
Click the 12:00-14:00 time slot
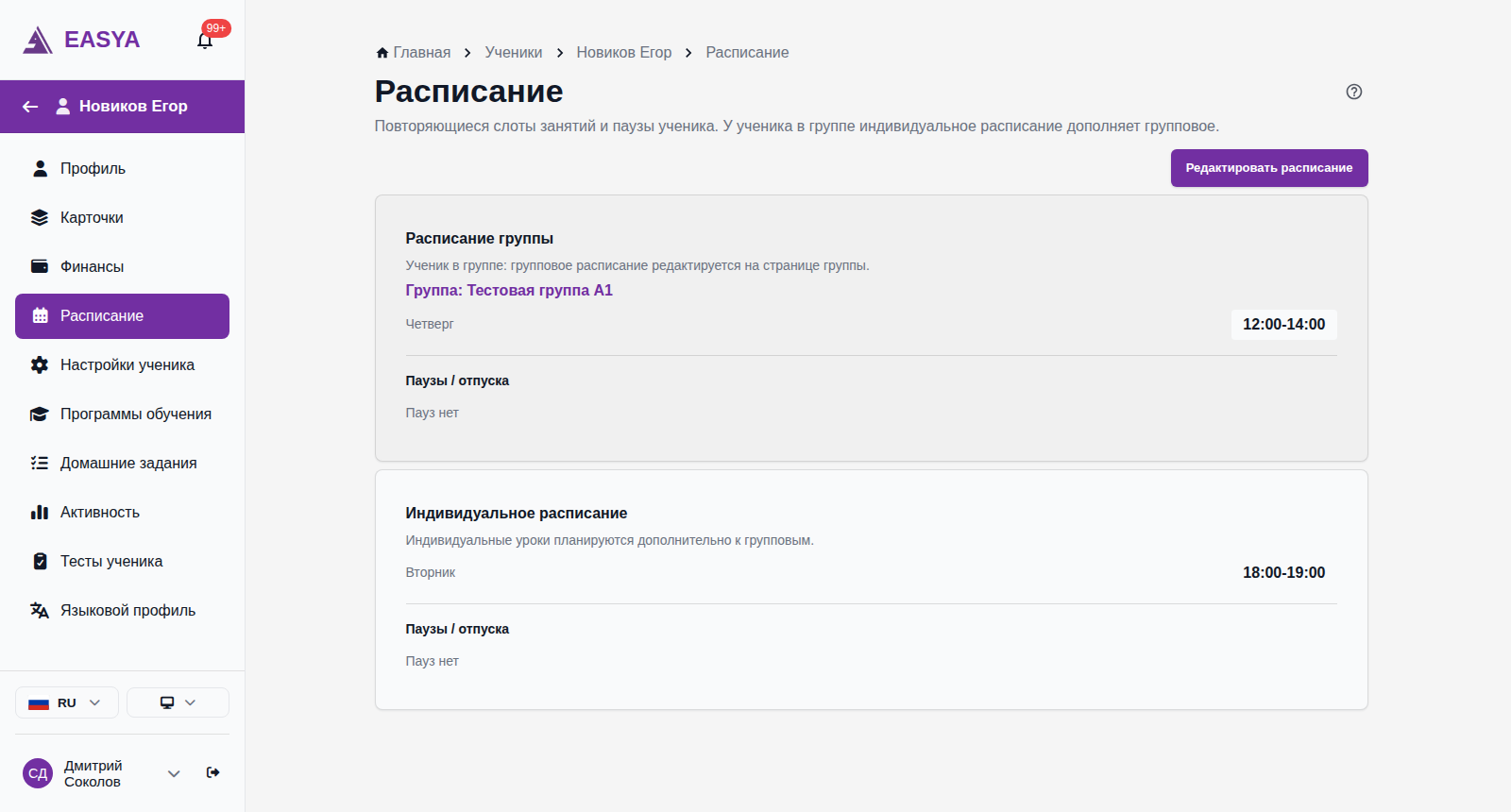pos(1284,325)
